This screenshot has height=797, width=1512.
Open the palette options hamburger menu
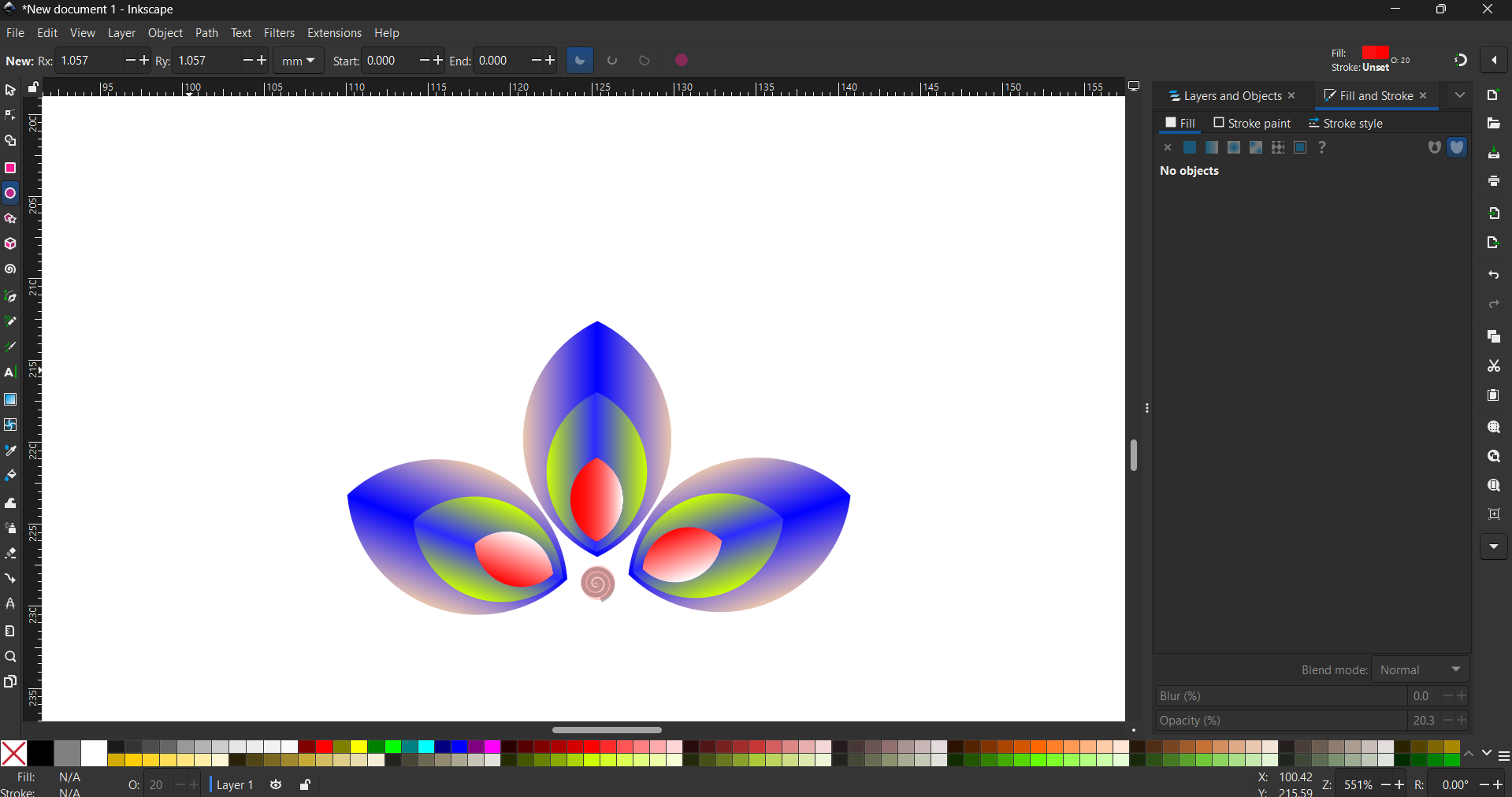point(1503,756)
